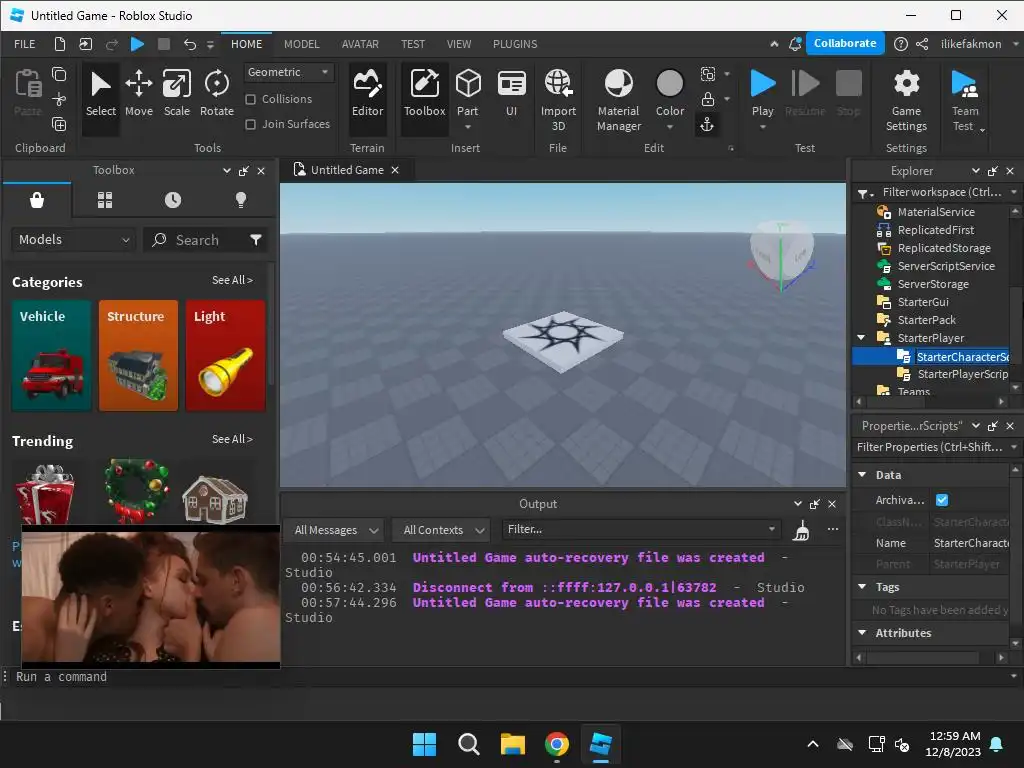Screen dimensions: 1024x768
Task: Collapse the Attributes properties section
Action: pos(862,633)
